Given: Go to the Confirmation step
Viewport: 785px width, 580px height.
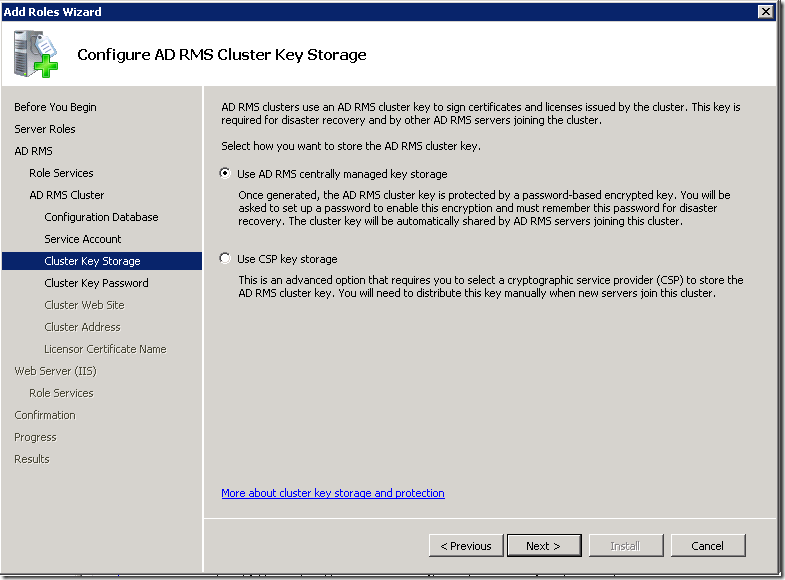Looking at the screenshot, I should tap(45, 415).
